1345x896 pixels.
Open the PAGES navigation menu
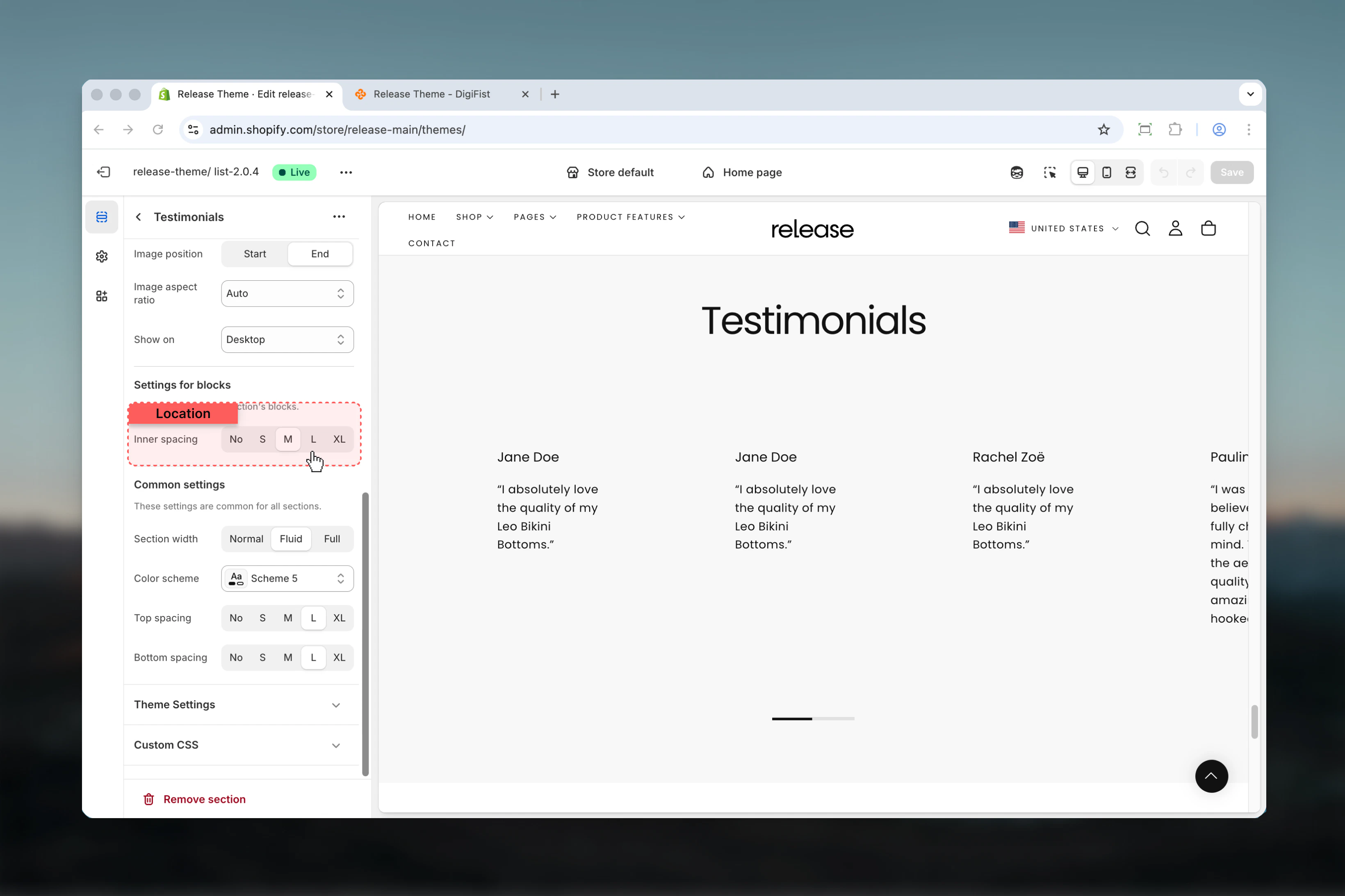[x=535, y=217]
